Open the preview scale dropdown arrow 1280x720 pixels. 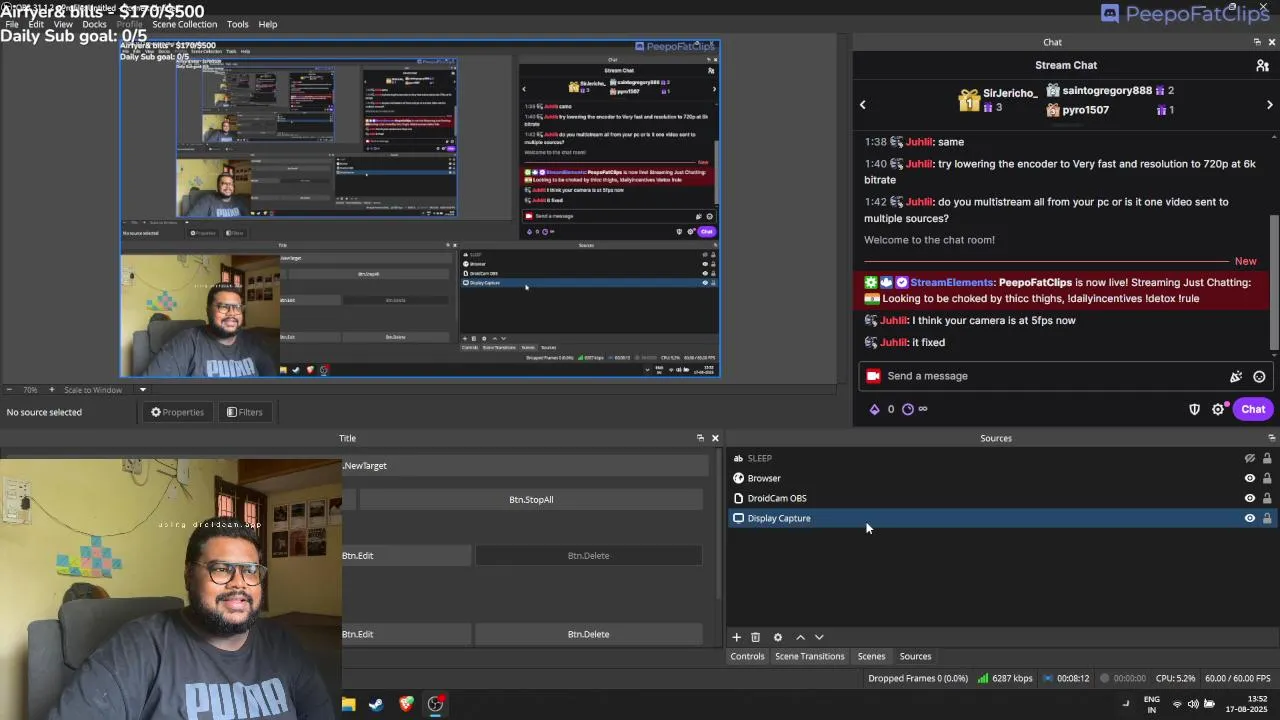pos(142,390)
